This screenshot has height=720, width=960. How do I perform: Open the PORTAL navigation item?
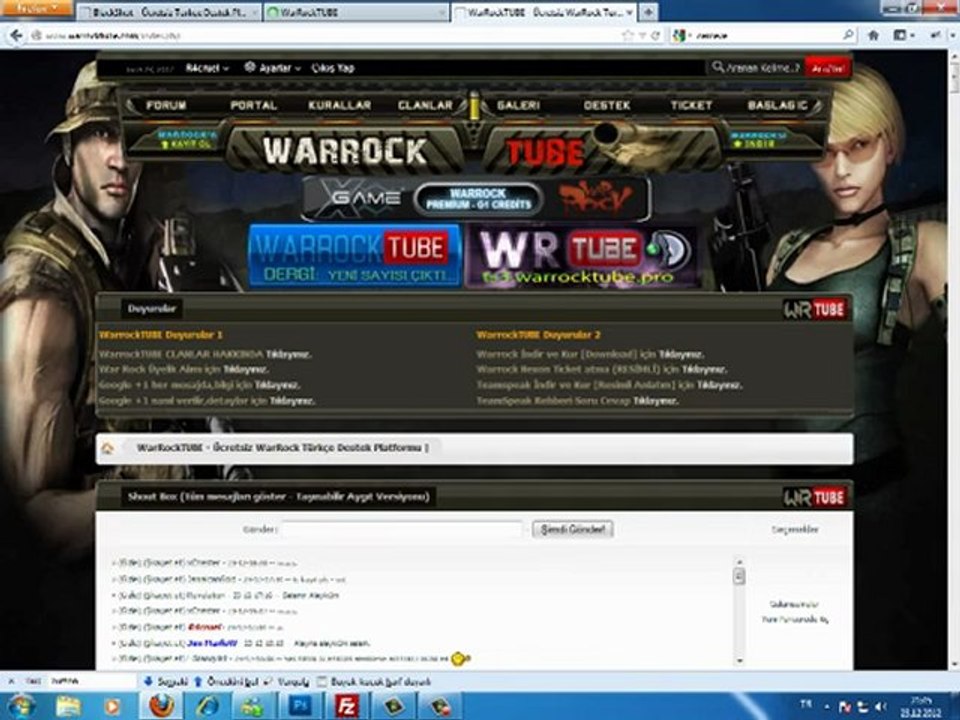pos(253,105)
